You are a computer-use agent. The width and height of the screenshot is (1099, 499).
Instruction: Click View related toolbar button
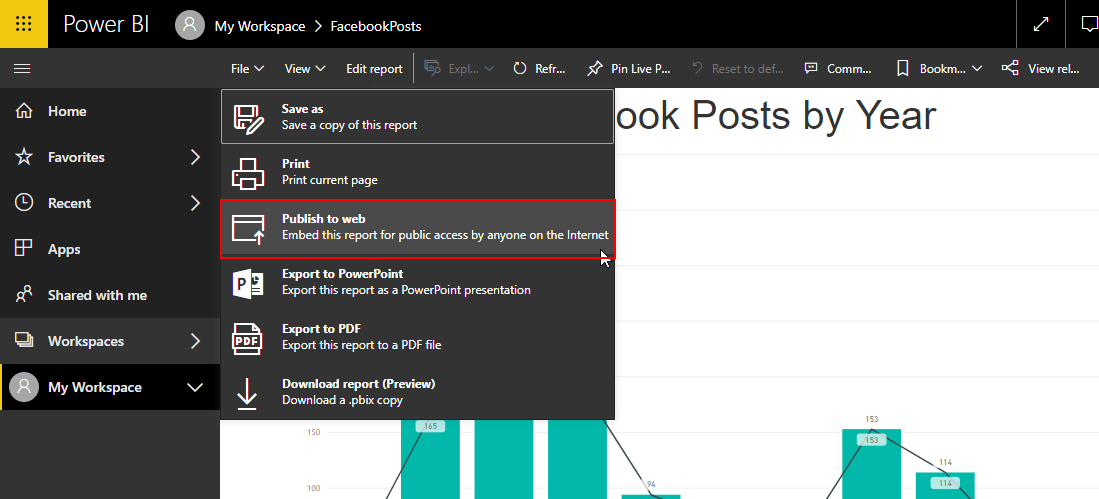tap(1040, 69)
